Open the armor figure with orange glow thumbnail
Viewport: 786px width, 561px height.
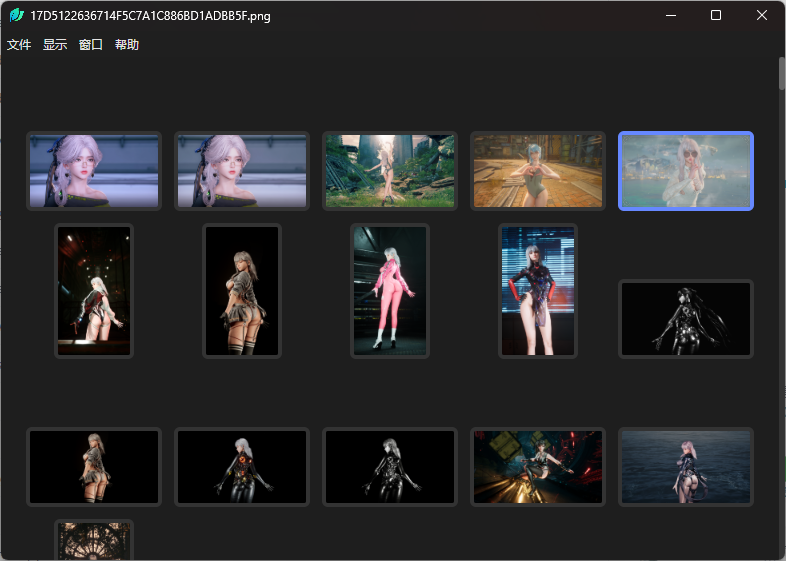pos(242,467)
